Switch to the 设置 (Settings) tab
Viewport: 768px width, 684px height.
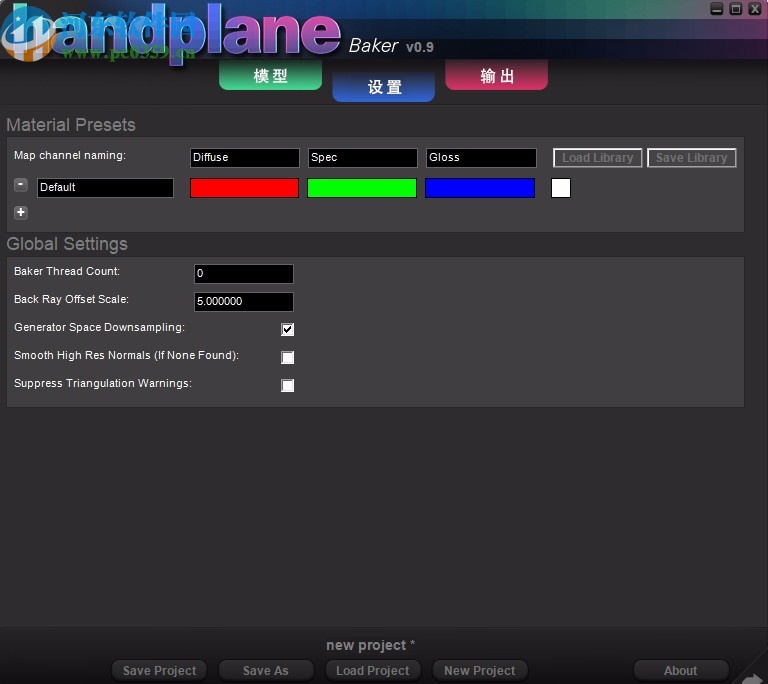[384, 87]
